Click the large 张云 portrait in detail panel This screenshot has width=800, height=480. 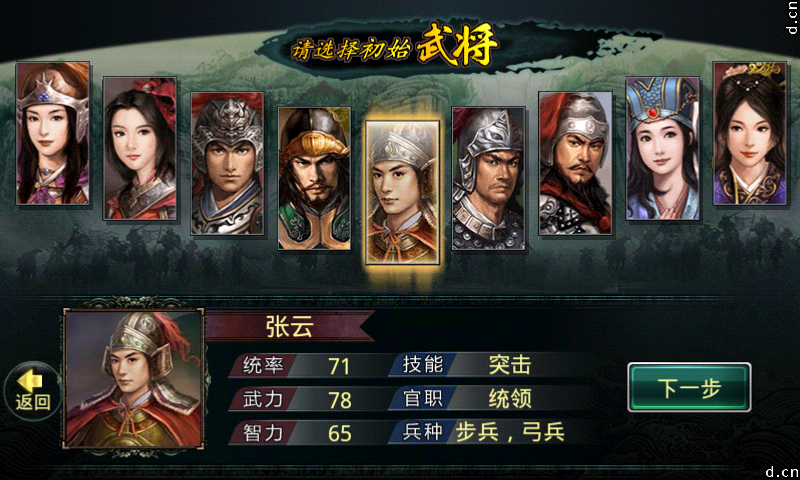(x=134, y=379)
